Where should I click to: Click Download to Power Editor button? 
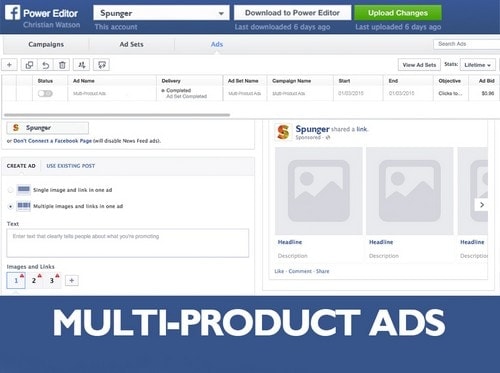[292, 13]
